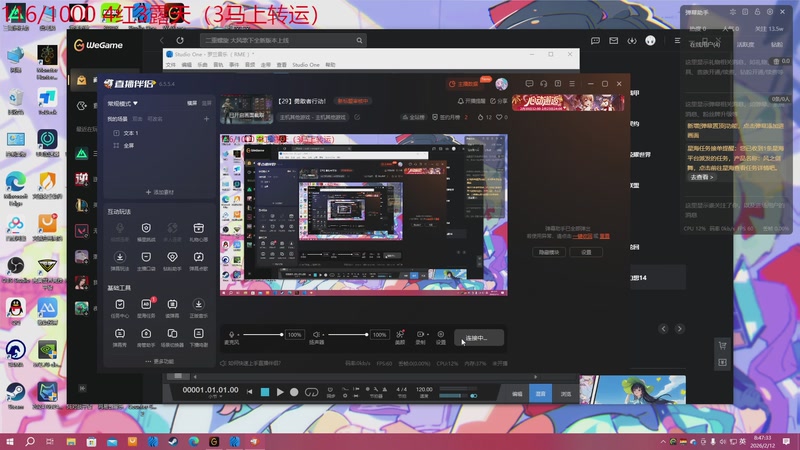Open the 任务中心 task center tool
The width and height of the screenshot is (800, 450).
tap(119, 305)
